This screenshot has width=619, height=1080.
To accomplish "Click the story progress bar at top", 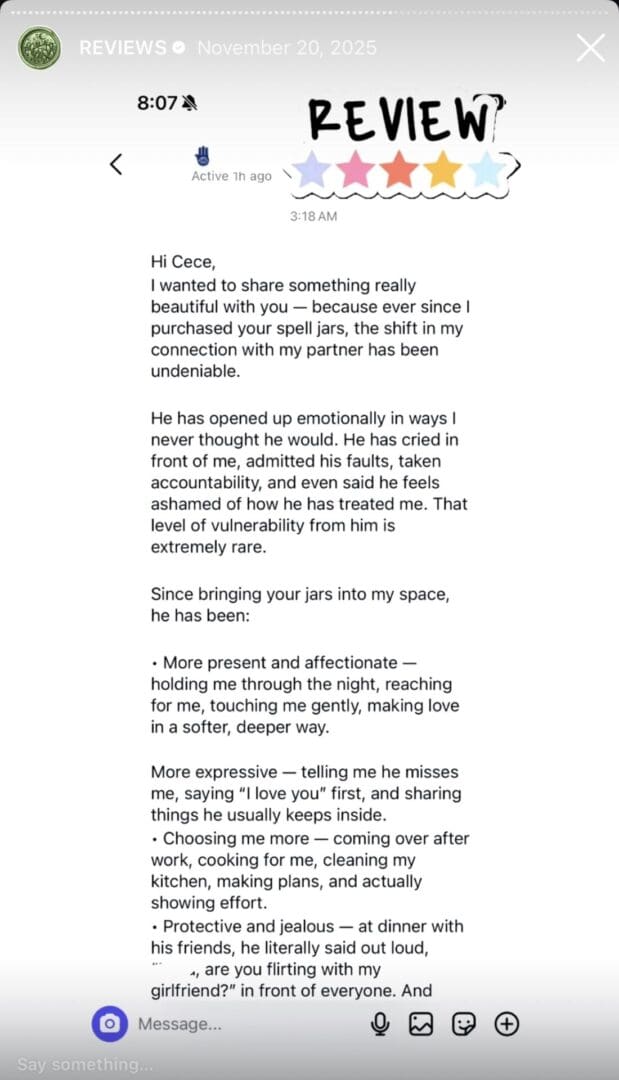I will coord(309,13).
